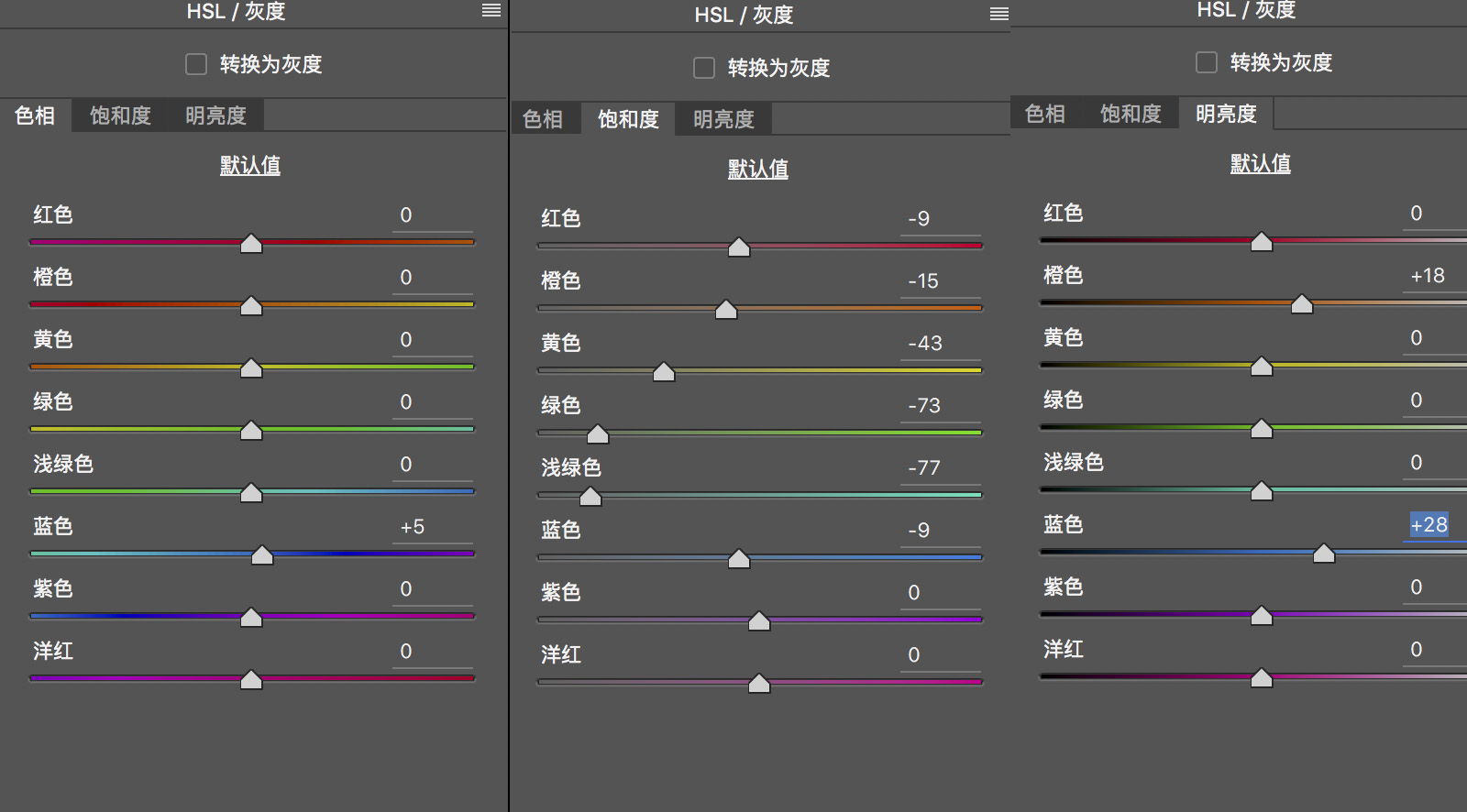This screenshot has height=812, width=1467.
Task: Click the 洋红 hue slider handle
Action: [x=251, y=680]
